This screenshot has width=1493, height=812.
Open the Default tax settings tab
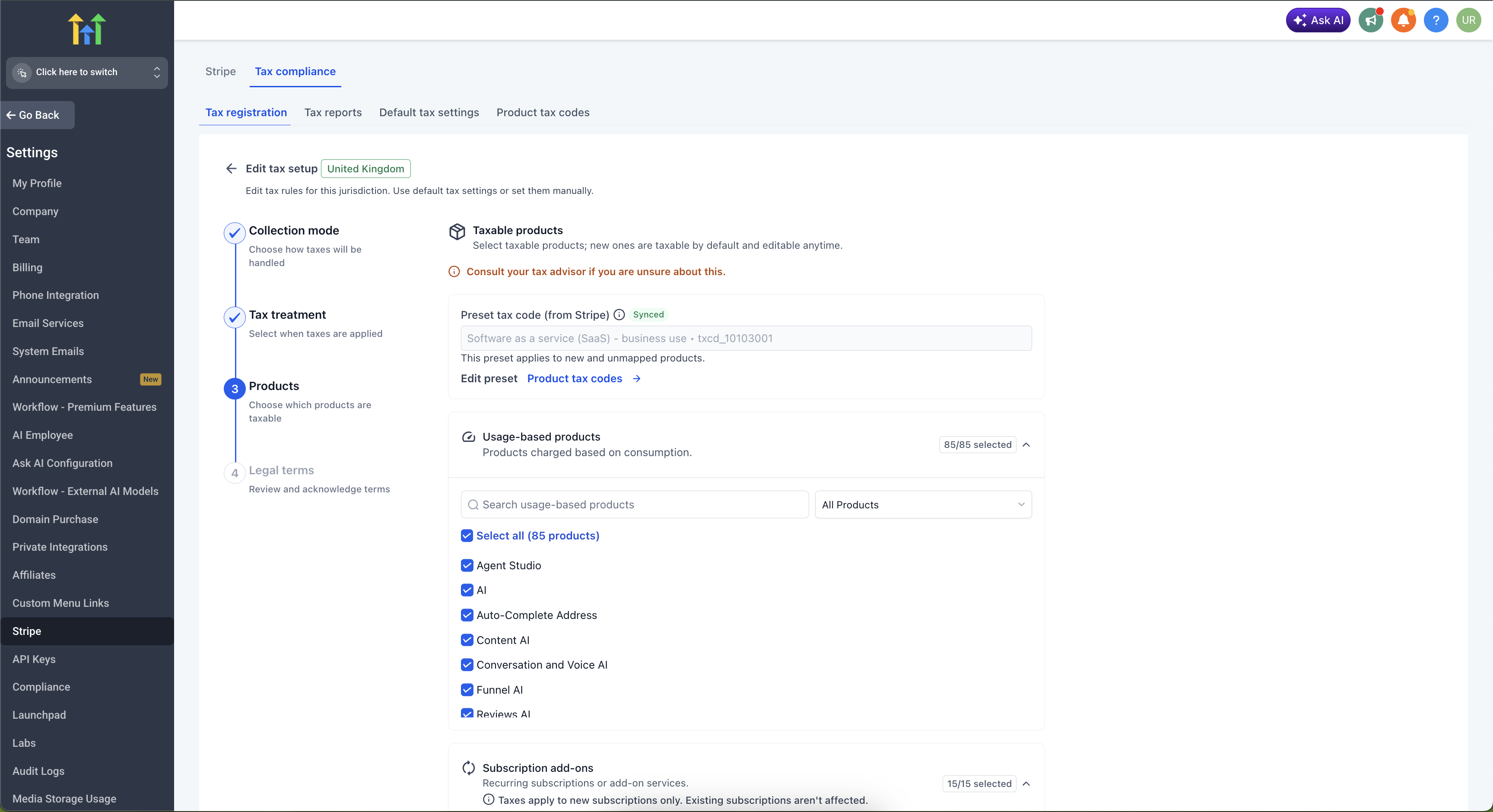(429, 112)
